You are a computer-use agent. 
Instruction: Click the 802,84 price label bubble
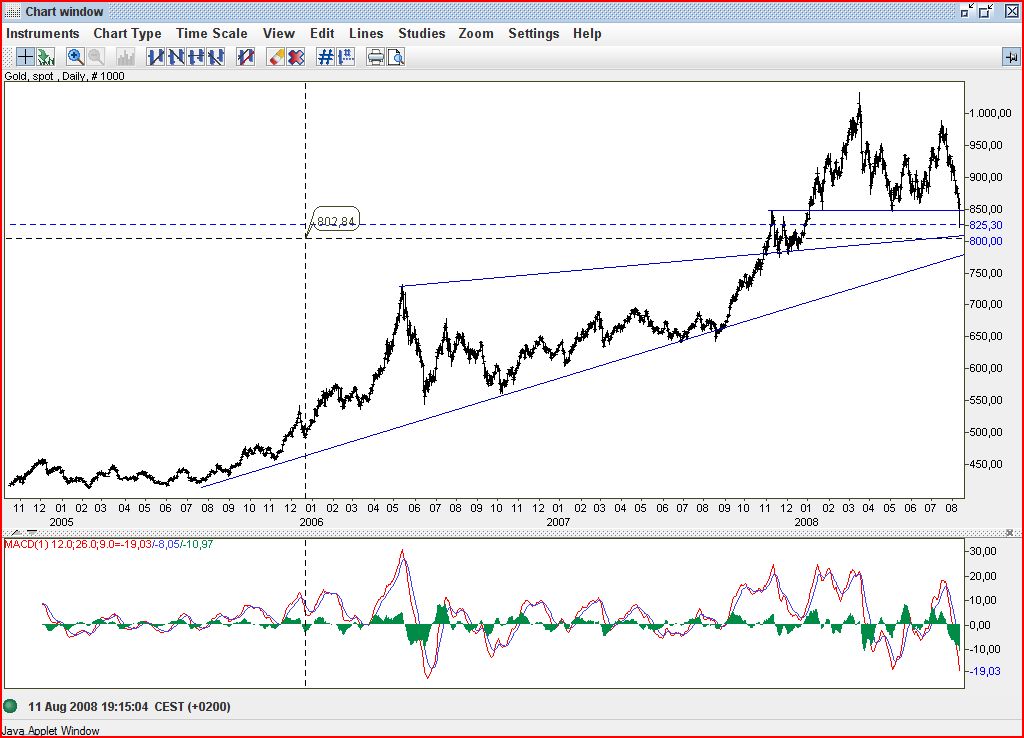click(336, 221)
